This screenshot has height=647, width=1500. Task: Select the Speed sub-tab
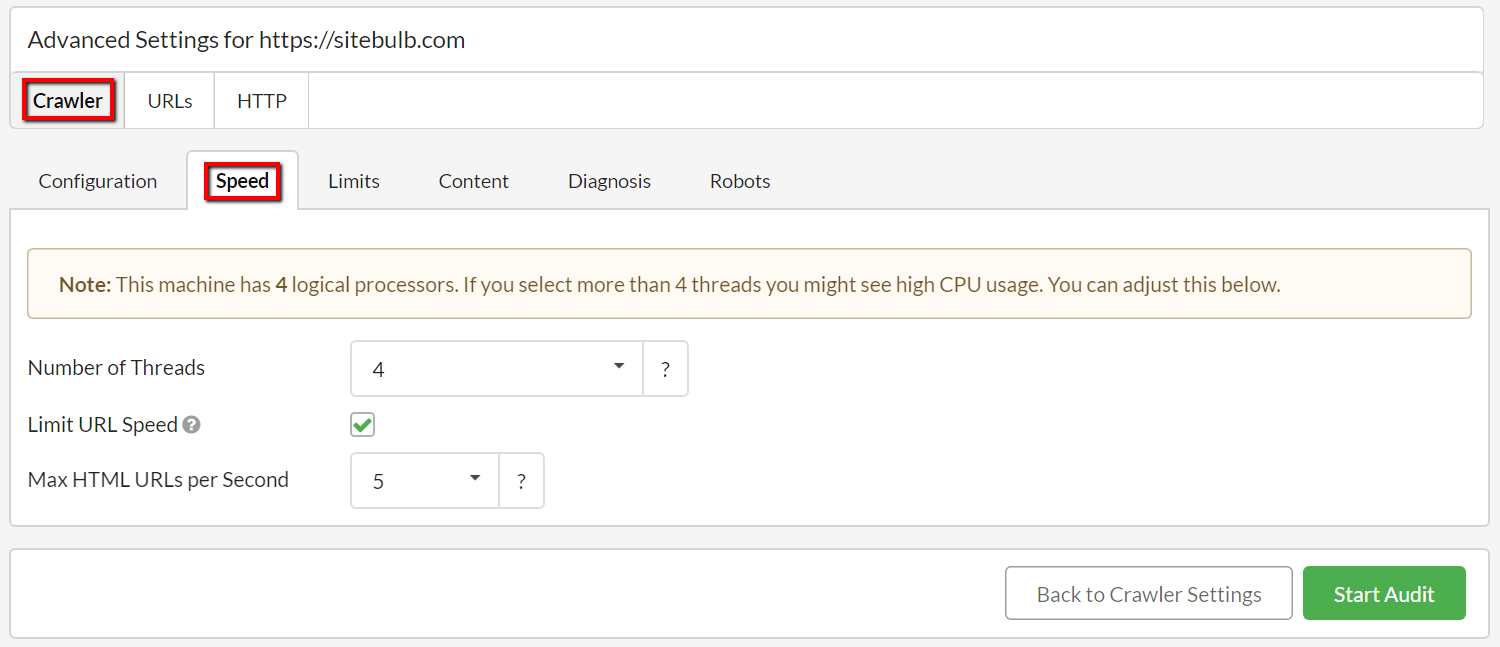(242, 181)
